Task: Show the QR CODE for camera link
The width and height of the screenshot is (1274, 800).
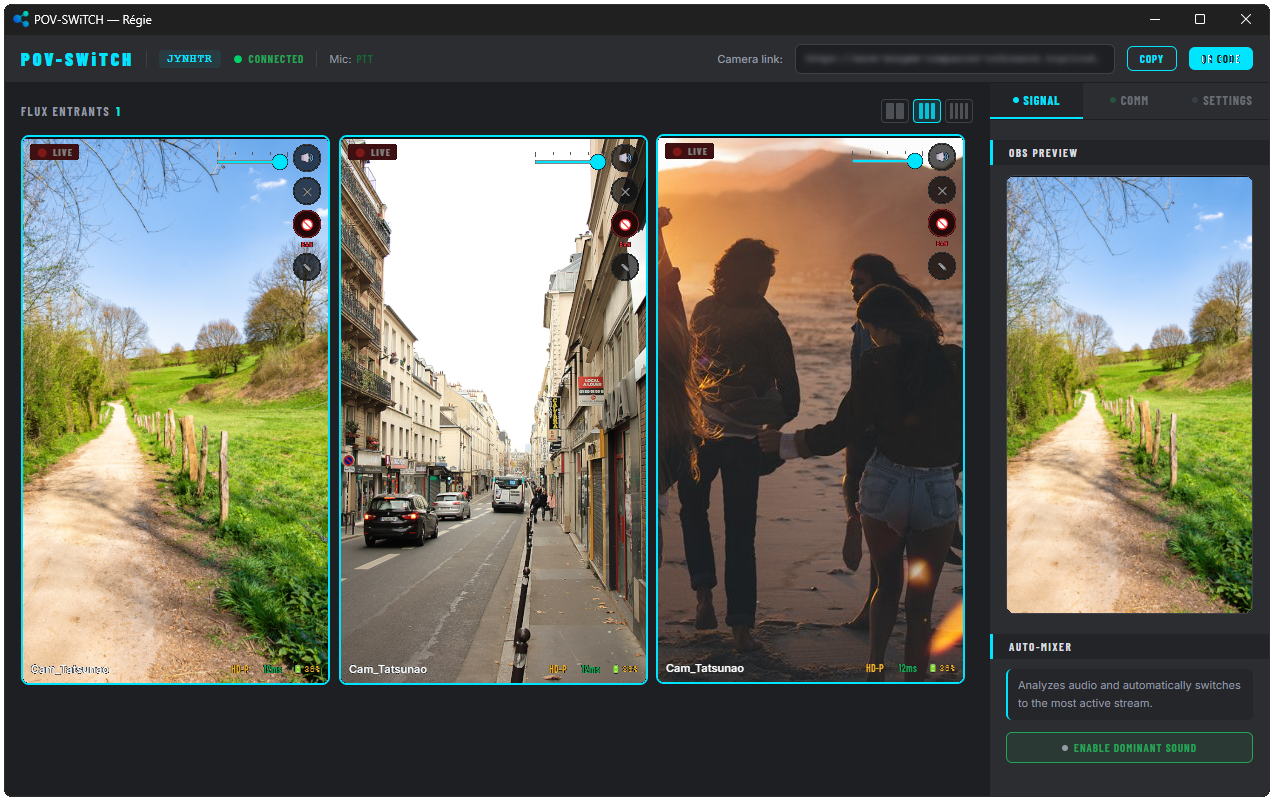Action: click(x=1220, y=59)
